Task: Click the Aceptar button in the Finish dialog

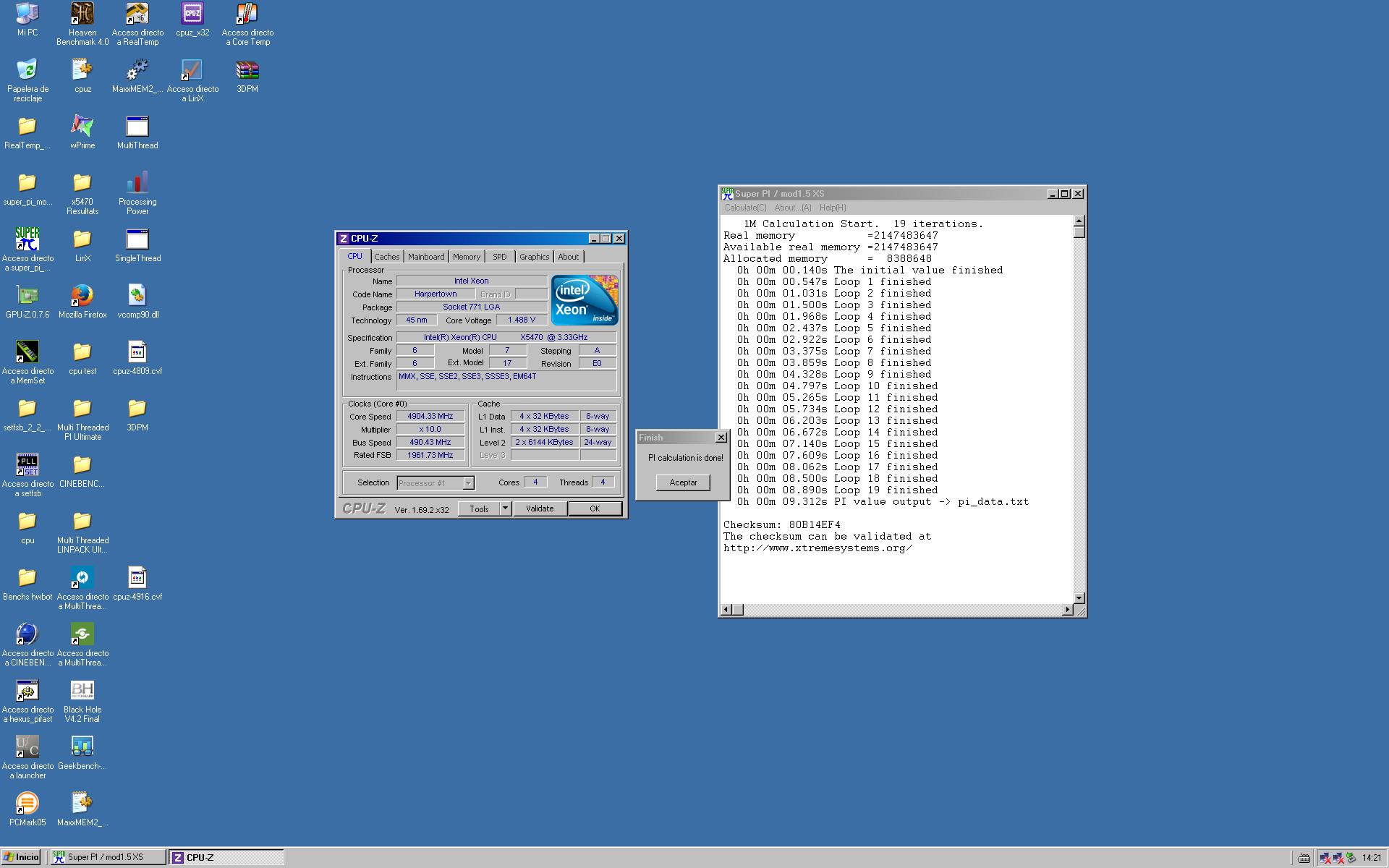Action: pyautogui.click(x=683, y=482)
